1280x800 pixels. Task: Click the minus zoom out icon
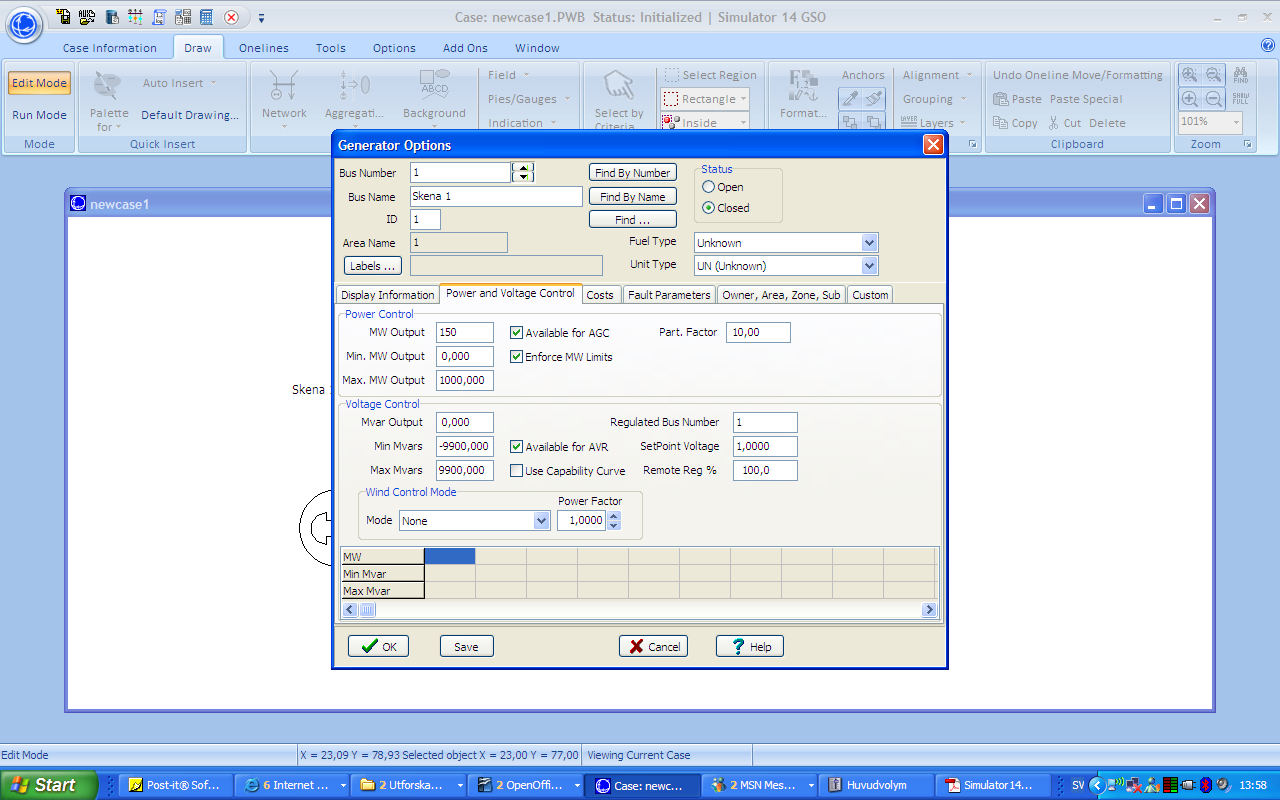click(x=1214, y=99)
